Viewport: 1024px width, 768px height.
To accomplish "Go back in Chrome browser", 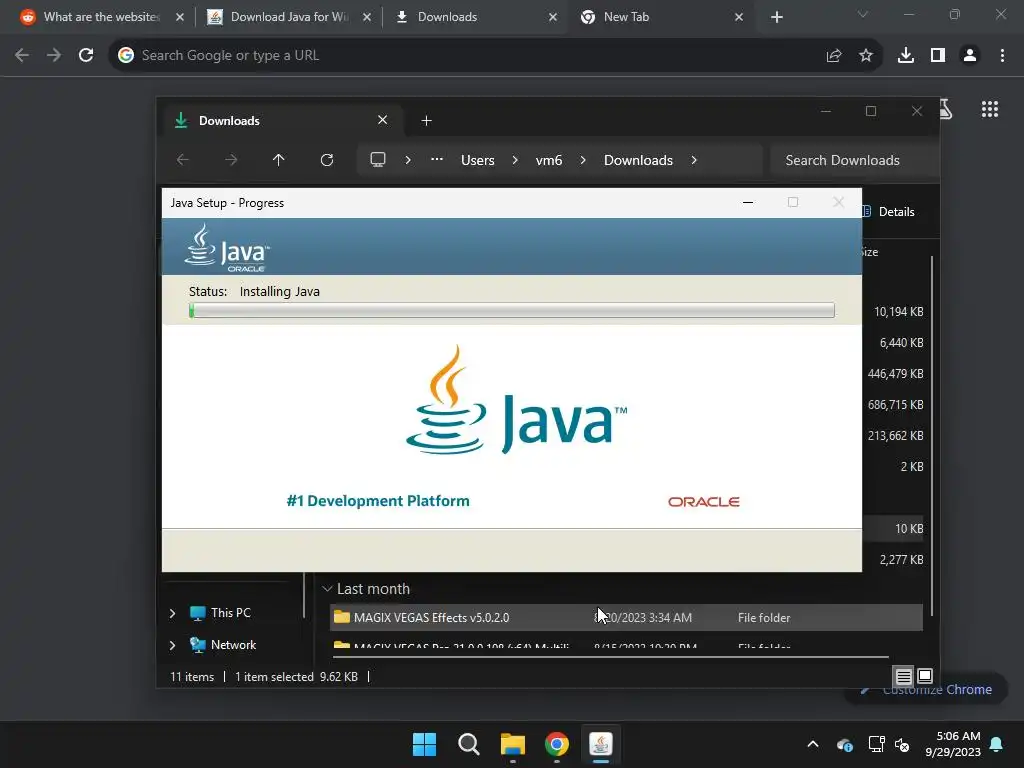I will click(x=22, y=56).
